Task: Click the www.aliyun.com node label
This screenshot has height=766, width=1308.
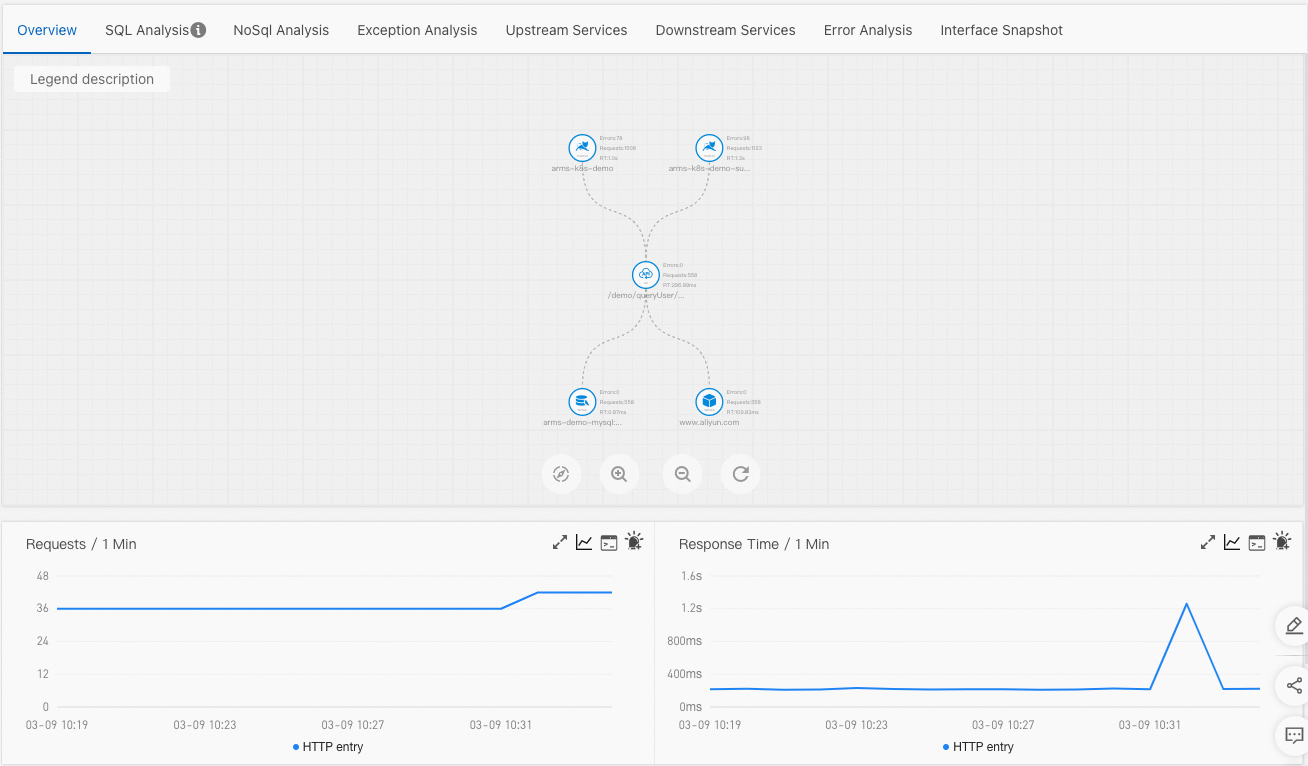Action: tap(709, 422)
